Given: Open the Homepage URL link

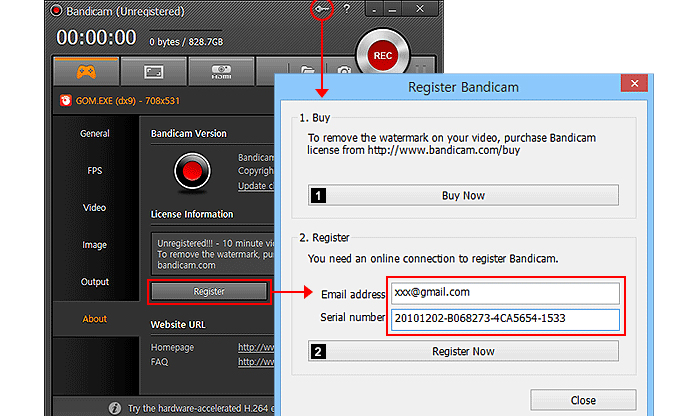Looking at the screenshot, I should (256, 347).
